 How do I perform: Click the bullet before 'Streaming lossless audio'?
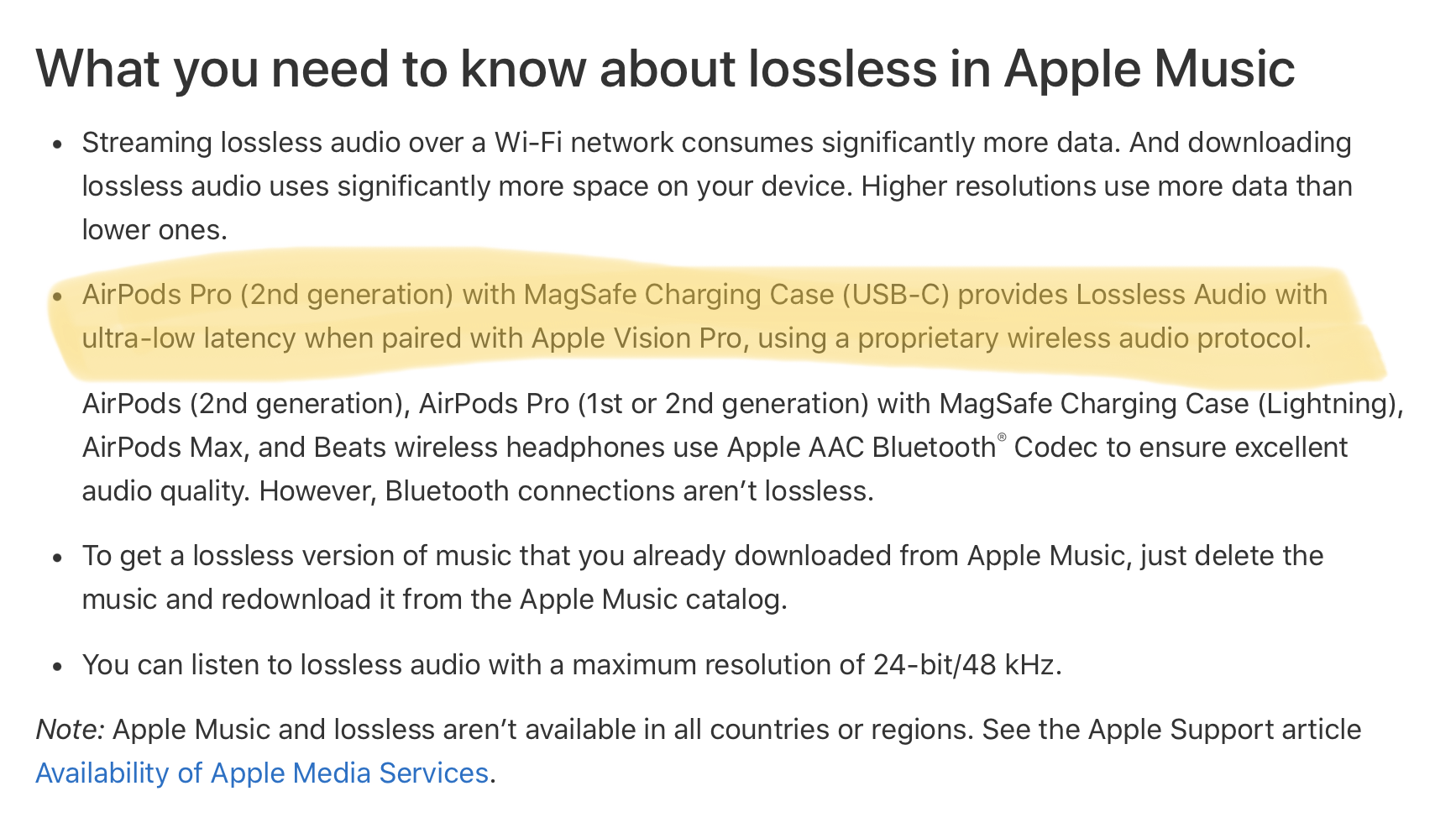[57, 144]
